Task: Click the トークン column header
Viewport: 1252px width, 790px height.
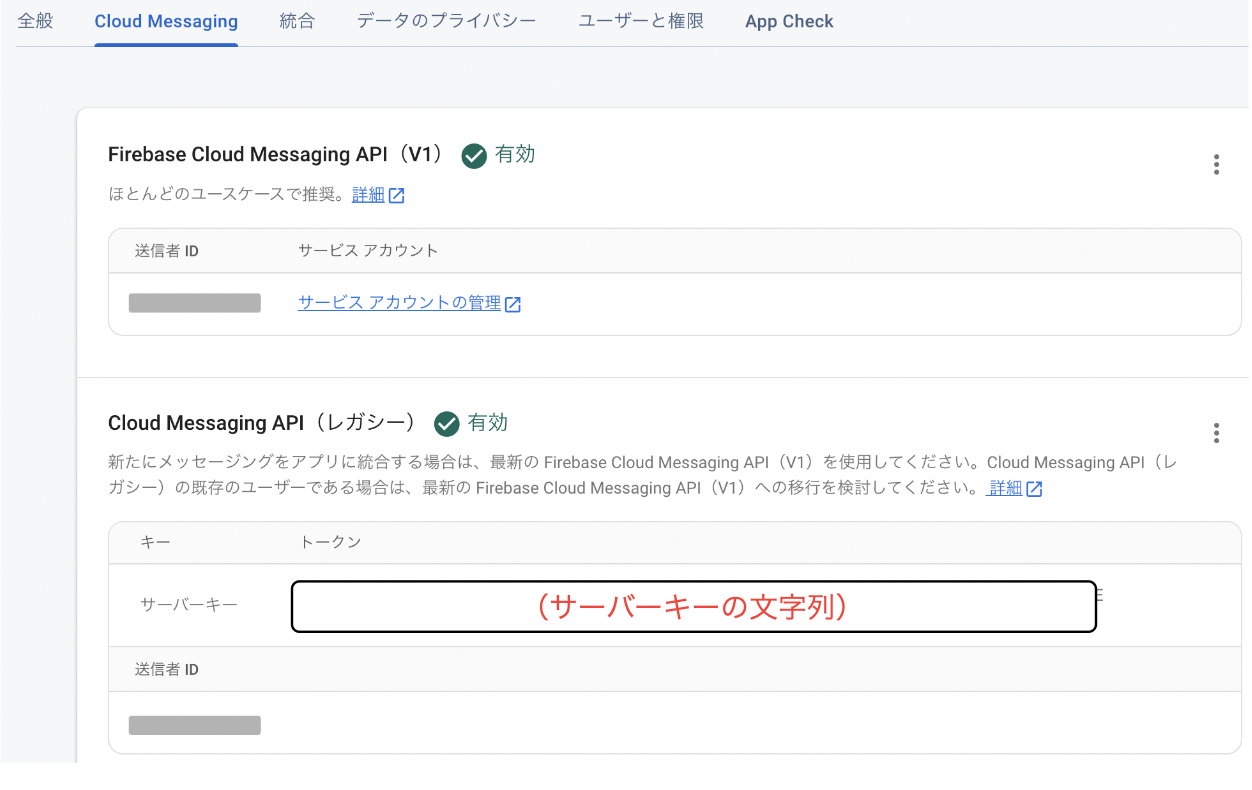Action: pyautogui.click(x=330, y=542)
